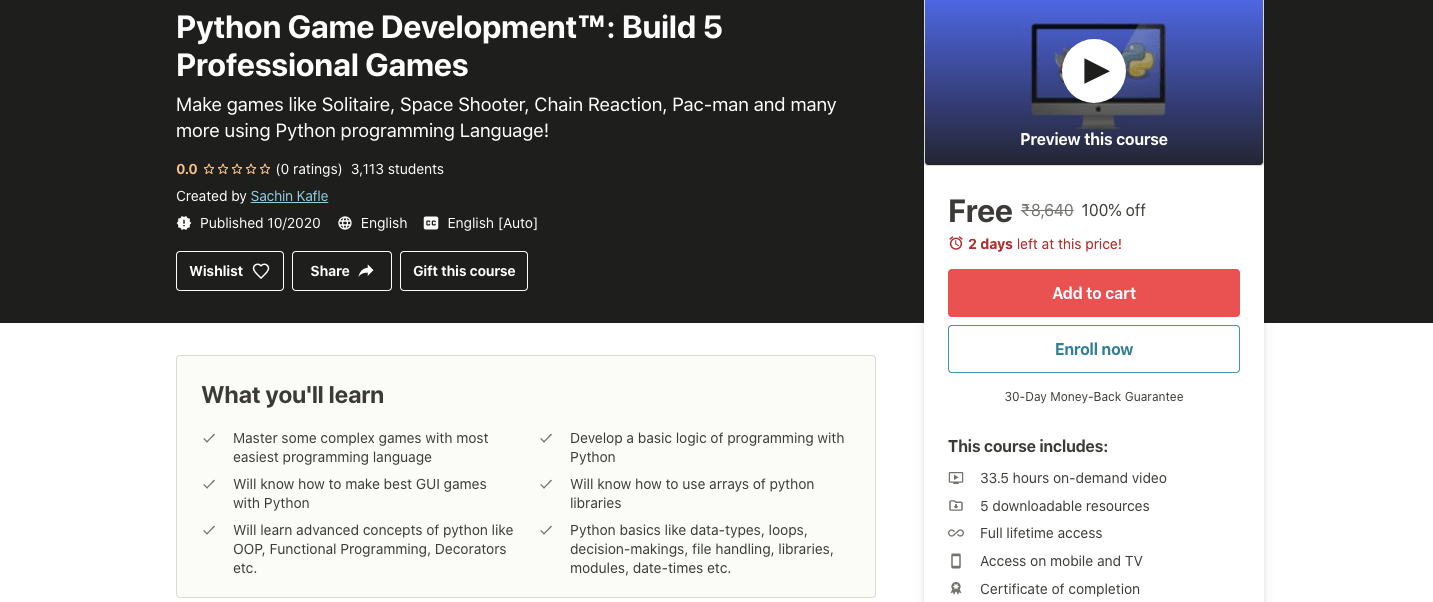
Task: Click the mobile device icon
Action: pyautogui.click(x=956, y=561)
